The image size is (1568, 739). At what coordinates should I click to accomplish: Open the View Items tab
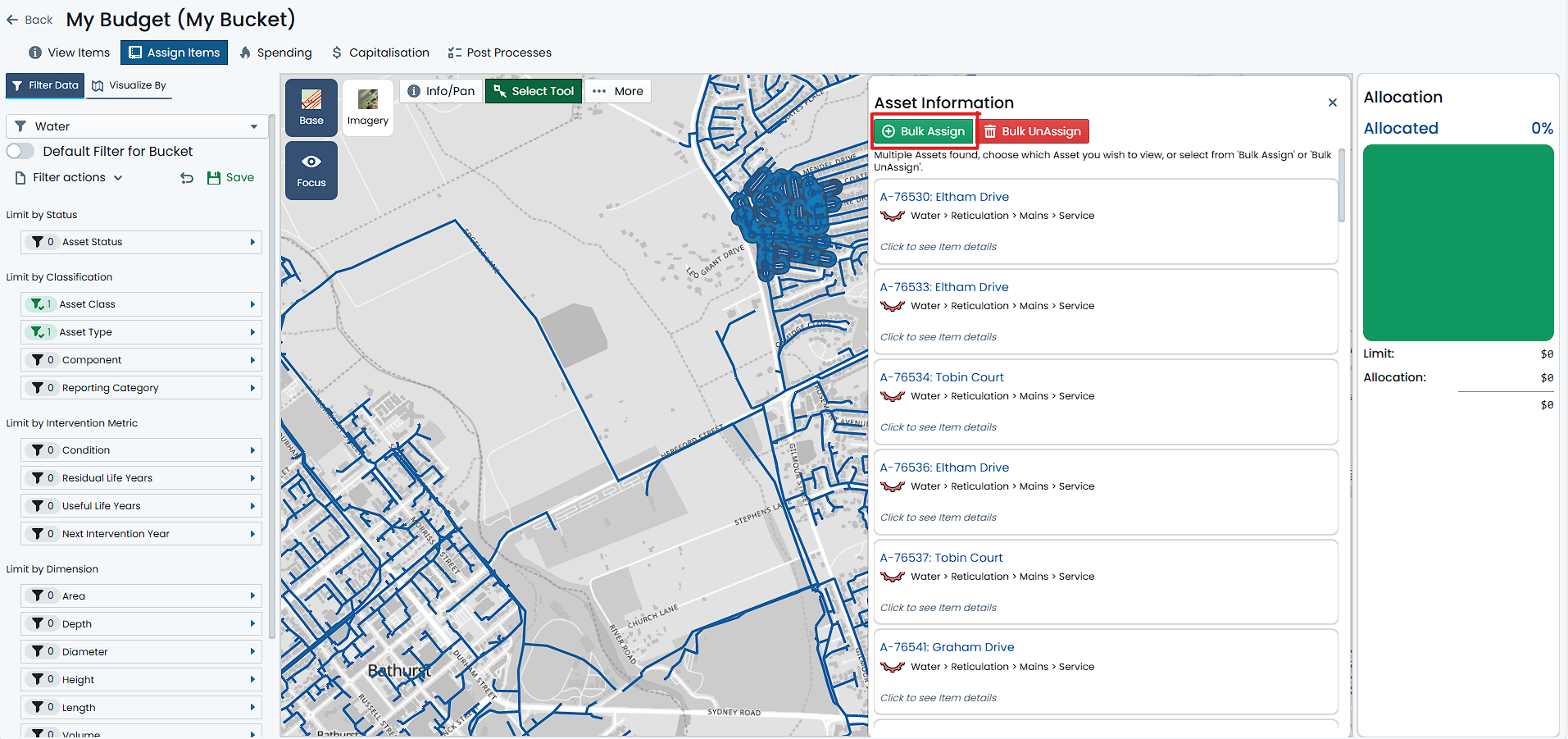pos(69,52)
